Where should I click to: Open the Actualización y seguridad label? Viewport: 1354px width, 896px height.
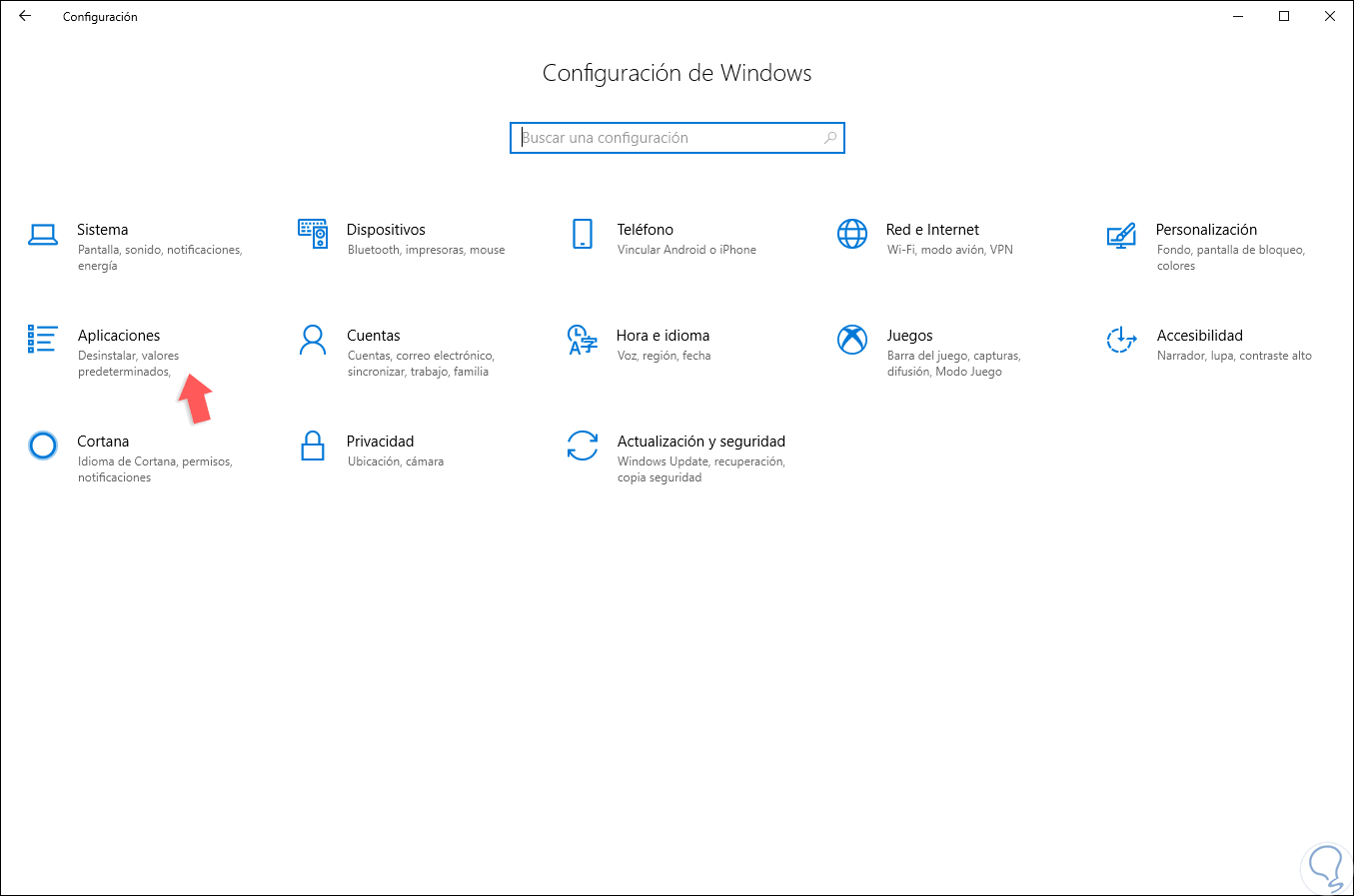[x=700, y=442]
